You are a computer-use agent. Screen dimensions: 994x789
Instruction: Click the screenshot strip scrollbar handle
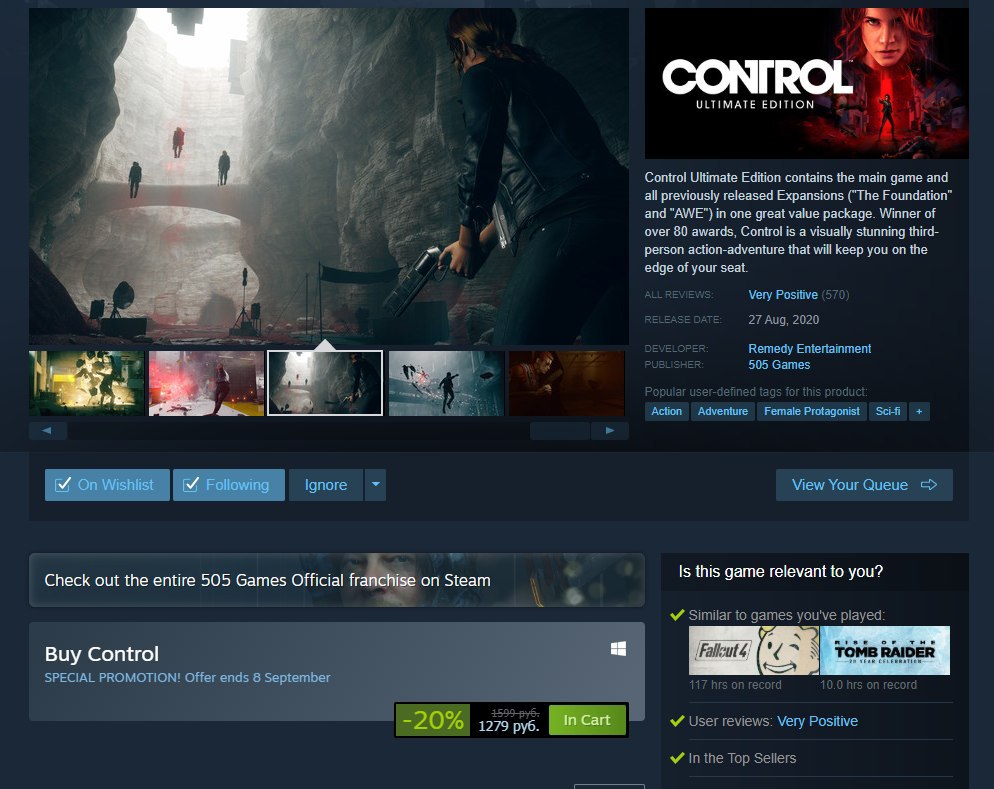pos(560,431)
